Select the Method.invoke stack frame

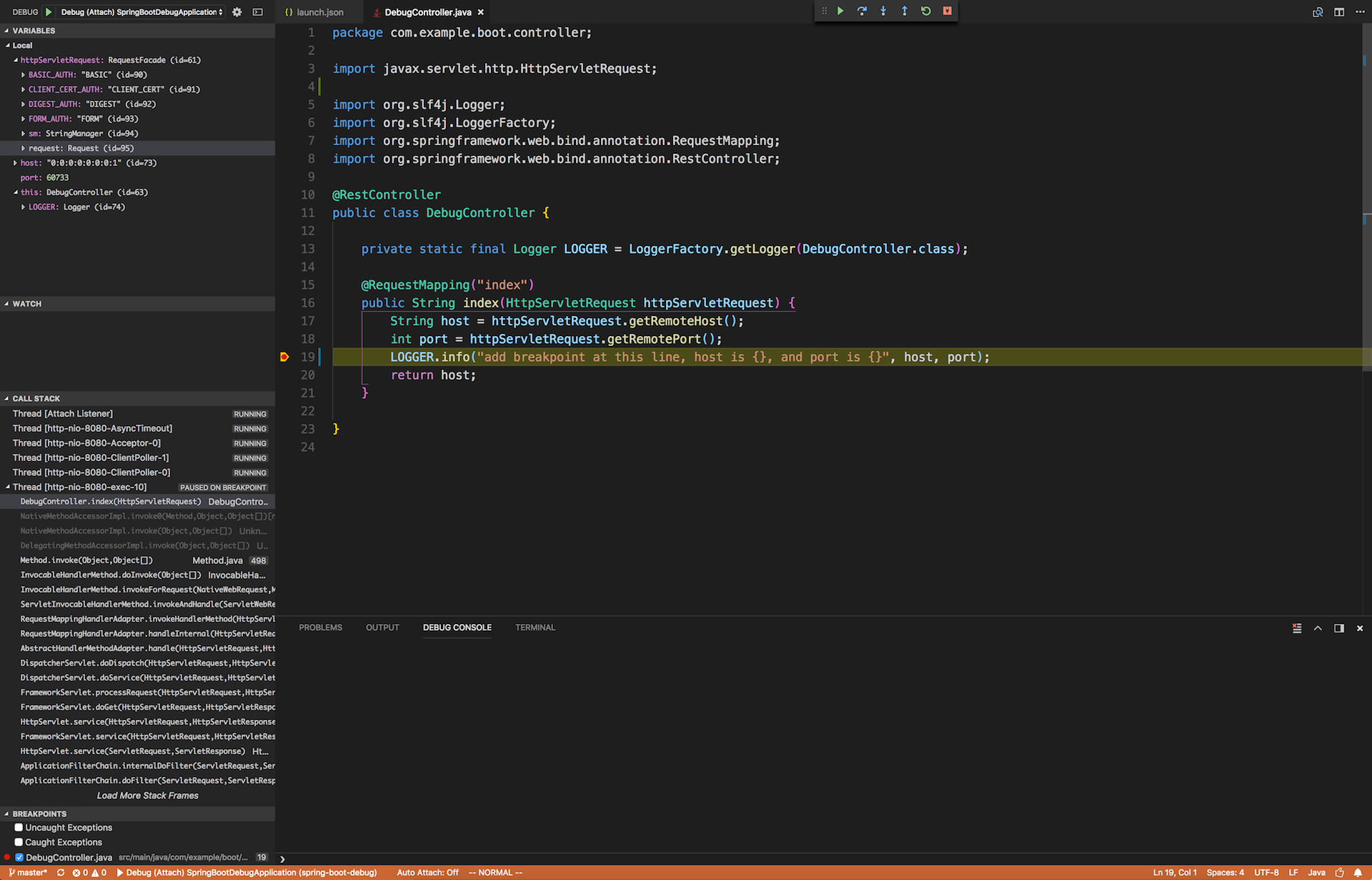(86, 560)
